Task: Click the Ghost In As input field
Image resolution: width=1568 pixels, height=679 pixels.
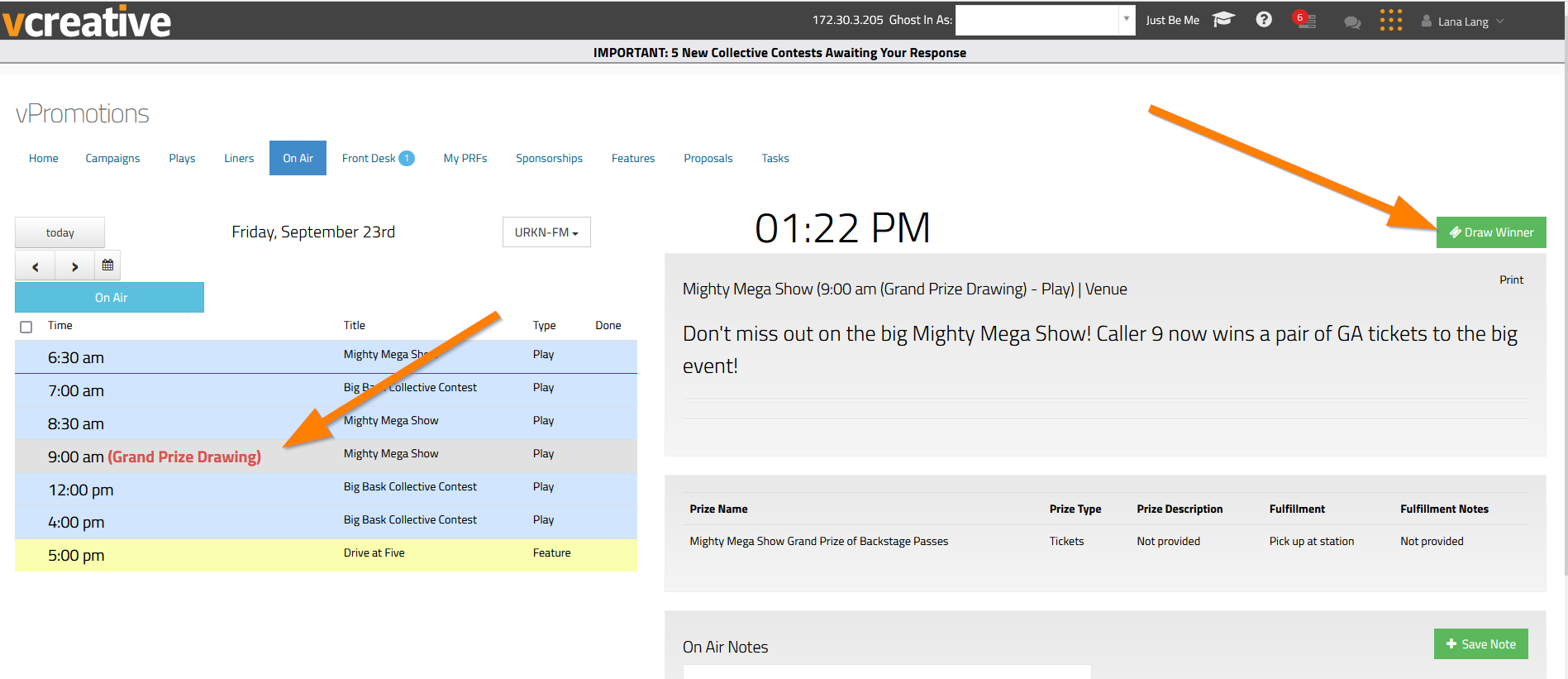Action: click(1037, 20)
